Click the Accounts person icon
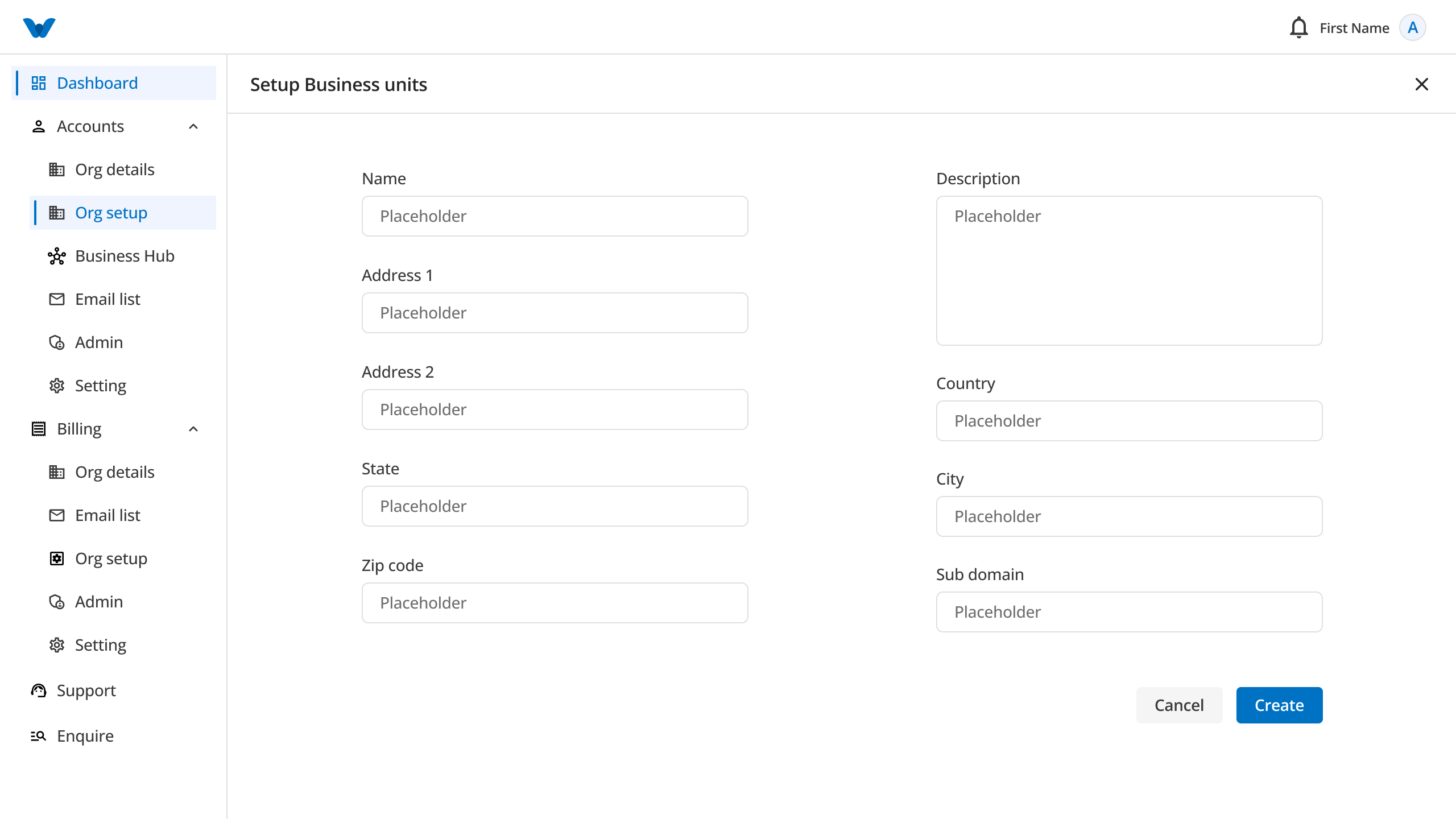1456x819 pixels. coord(39,126)
